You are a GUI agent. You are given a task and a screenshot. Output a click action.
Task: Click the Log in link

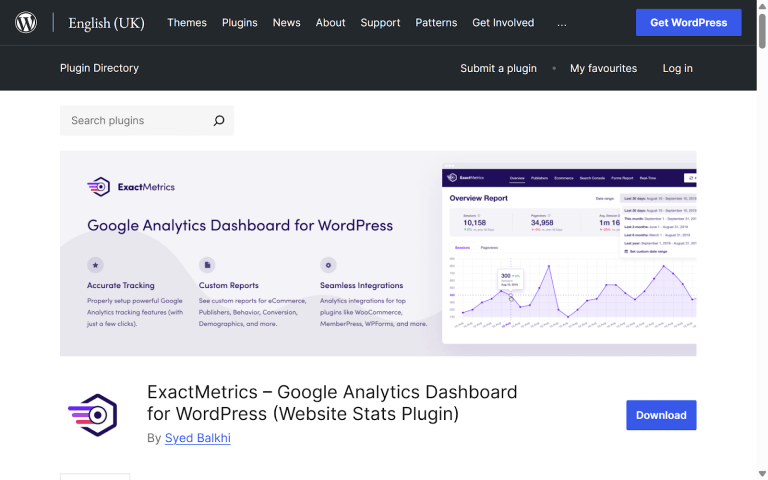[x=677, y=68]
